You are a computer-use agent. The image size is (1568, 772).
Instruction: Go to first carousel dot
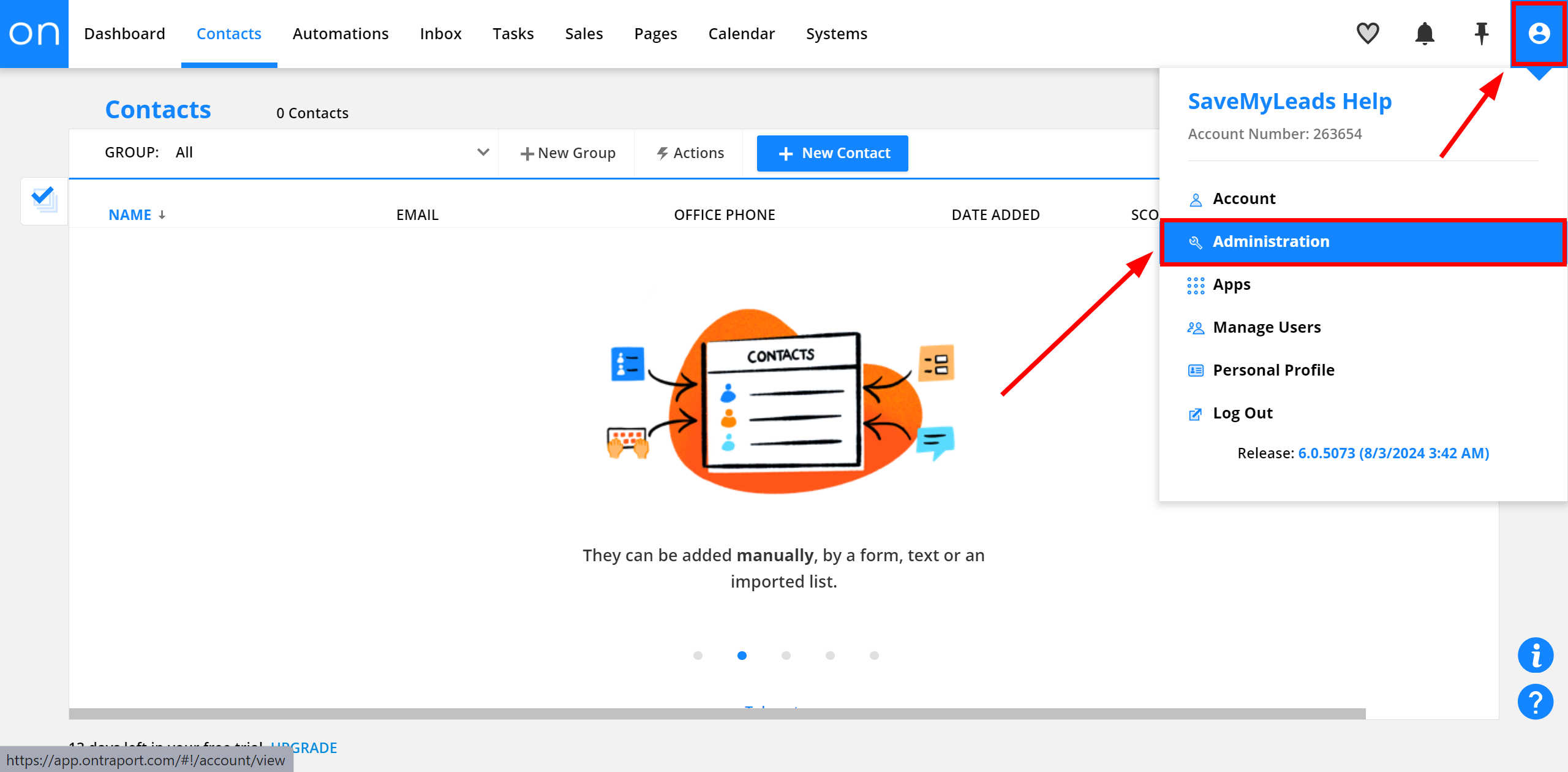pyautogui.click(x=698, y=656)
